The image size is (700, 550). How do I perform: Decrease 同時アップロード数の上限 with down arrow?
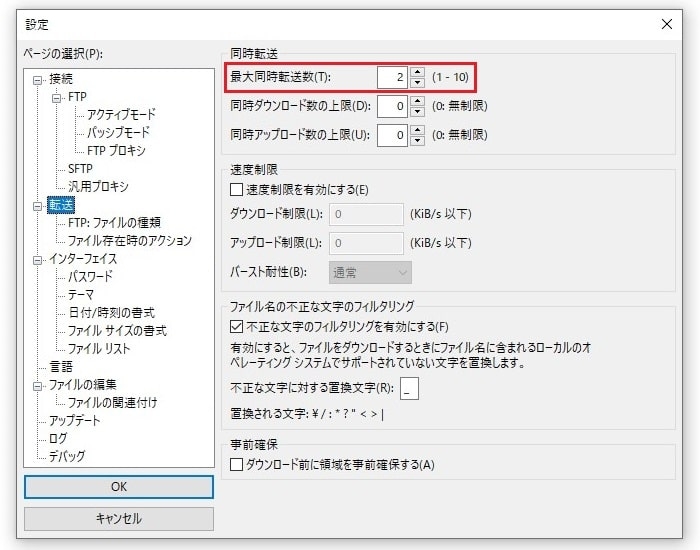pyautogui.click(x=418, y=140)
